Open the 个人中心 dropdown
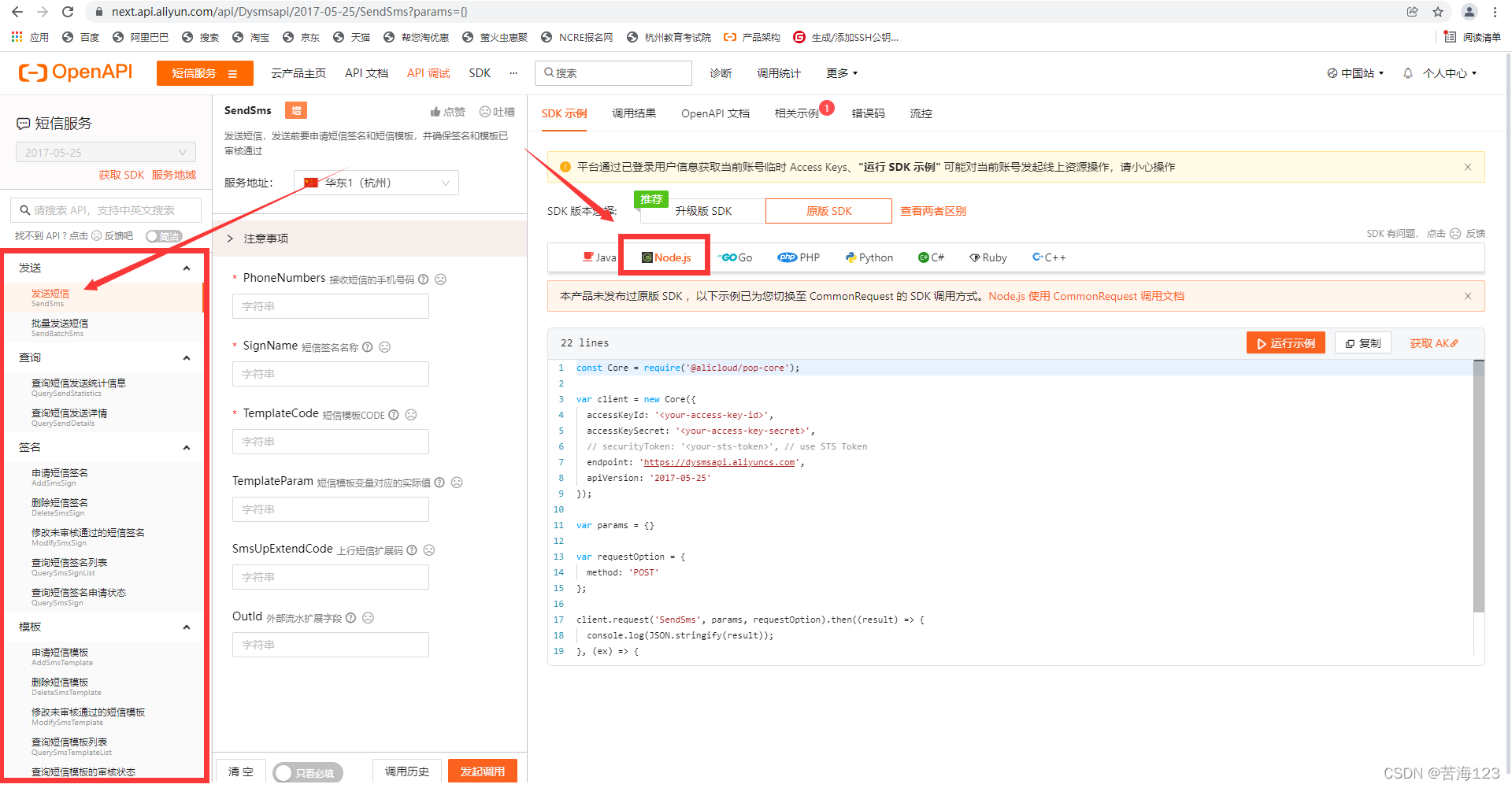 [x=1450, y=73]
